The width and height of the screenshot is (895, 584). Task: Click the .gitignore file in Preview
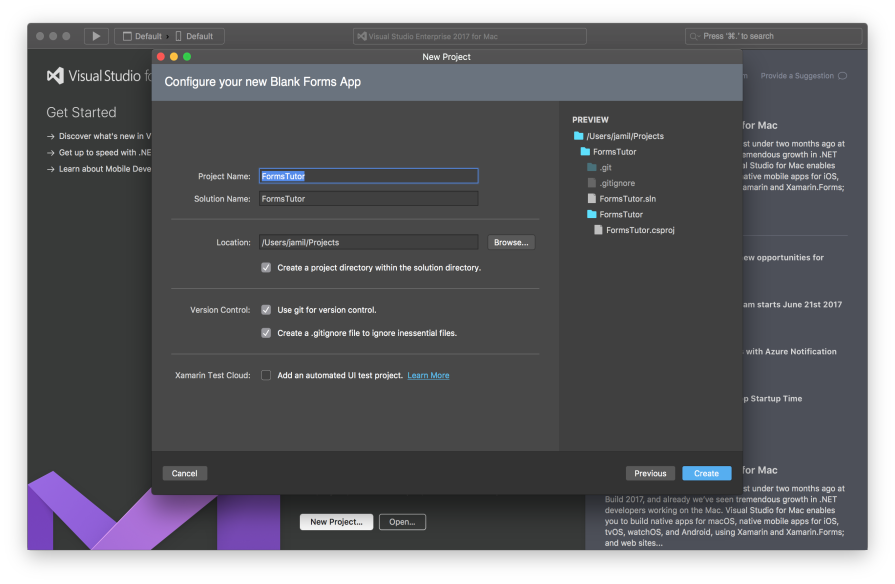(616, 183)
